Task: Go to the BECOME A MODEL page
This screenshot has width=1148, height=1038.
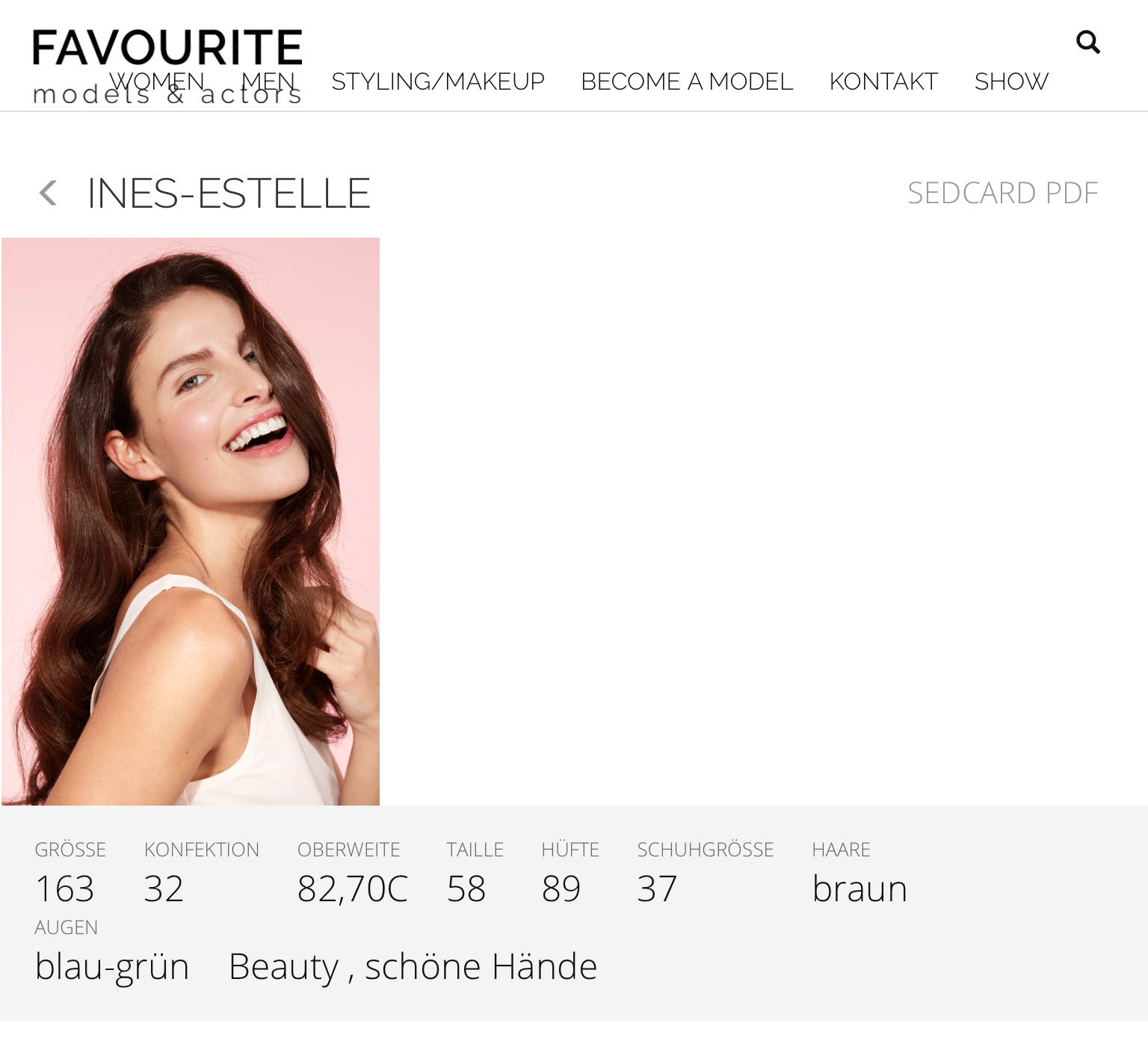Action: coord(687,81)
